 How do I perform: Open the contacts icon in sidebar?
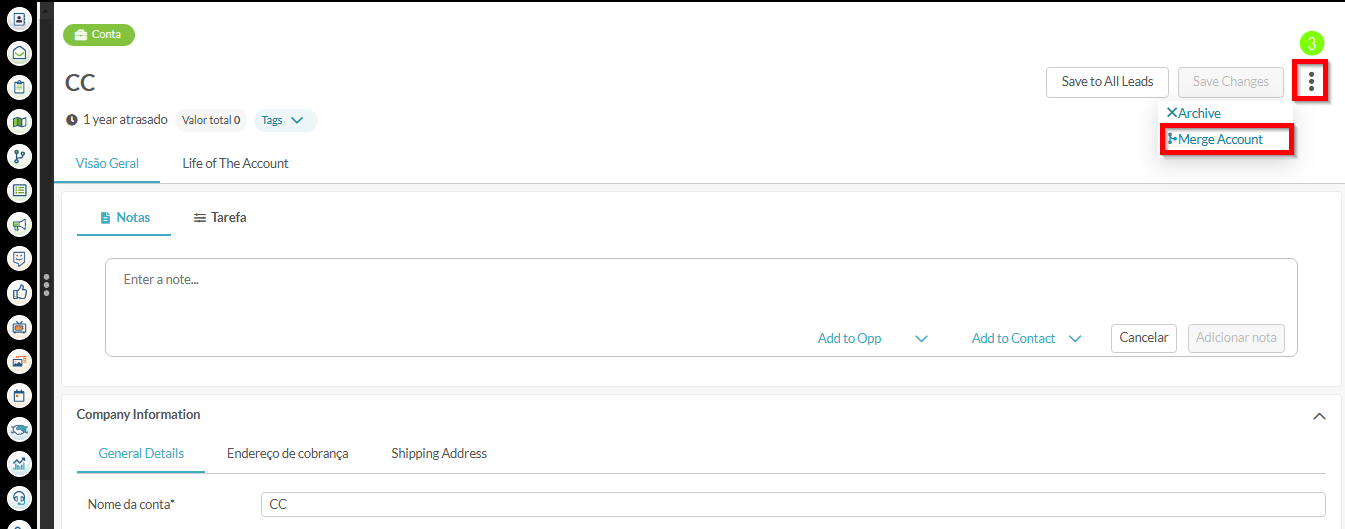(x=19, y=19)
